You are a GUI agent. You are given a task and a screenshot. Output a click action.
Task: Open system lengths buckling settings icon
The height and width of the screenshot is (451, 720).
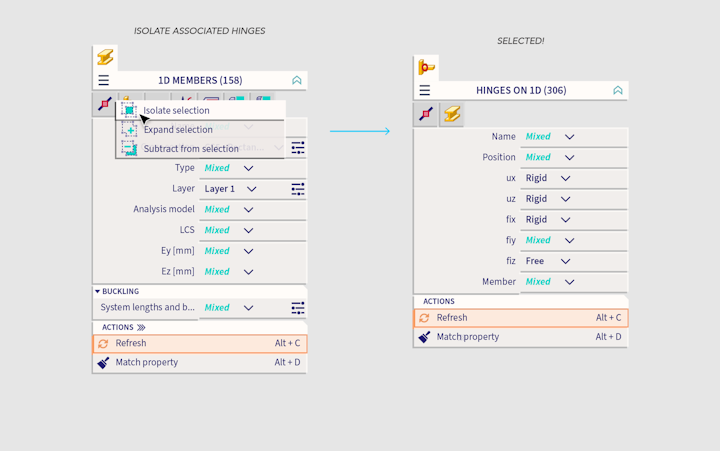point(297,308)
